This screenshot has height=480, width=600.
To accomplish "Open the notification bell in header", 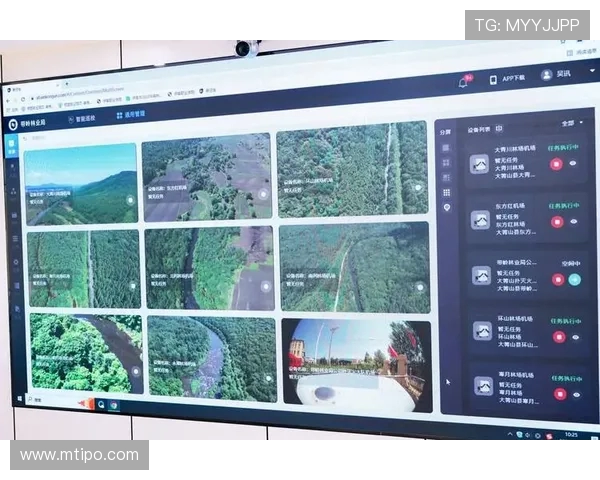I will (x=463, y=81).
